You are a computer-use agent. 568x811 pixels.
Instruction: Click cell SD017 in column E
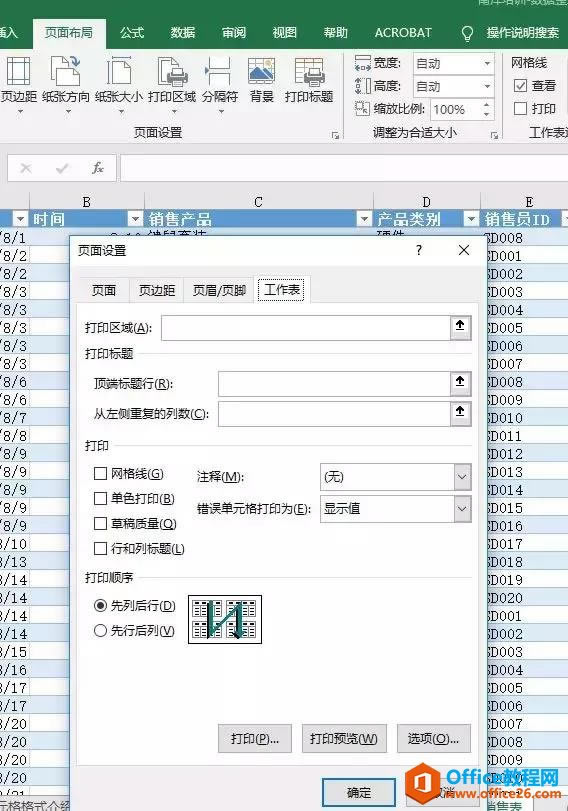tap(526, 544)
